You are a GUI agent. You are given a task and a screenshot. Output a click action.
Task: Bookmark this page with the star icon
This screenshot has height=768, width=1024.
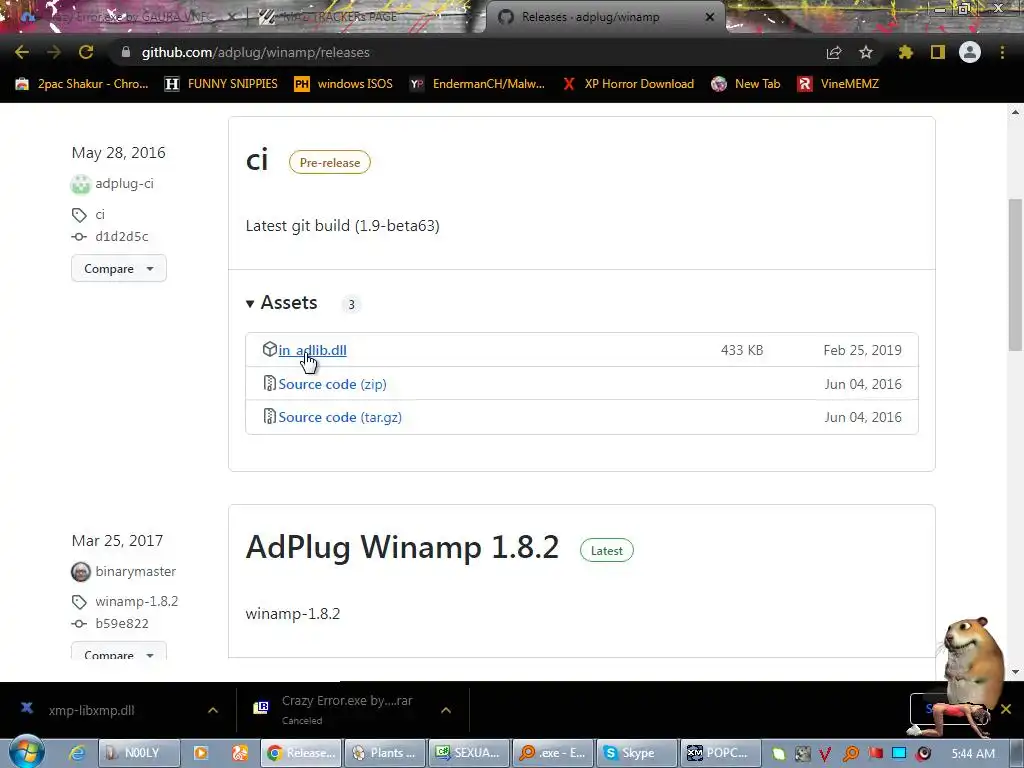866,52
